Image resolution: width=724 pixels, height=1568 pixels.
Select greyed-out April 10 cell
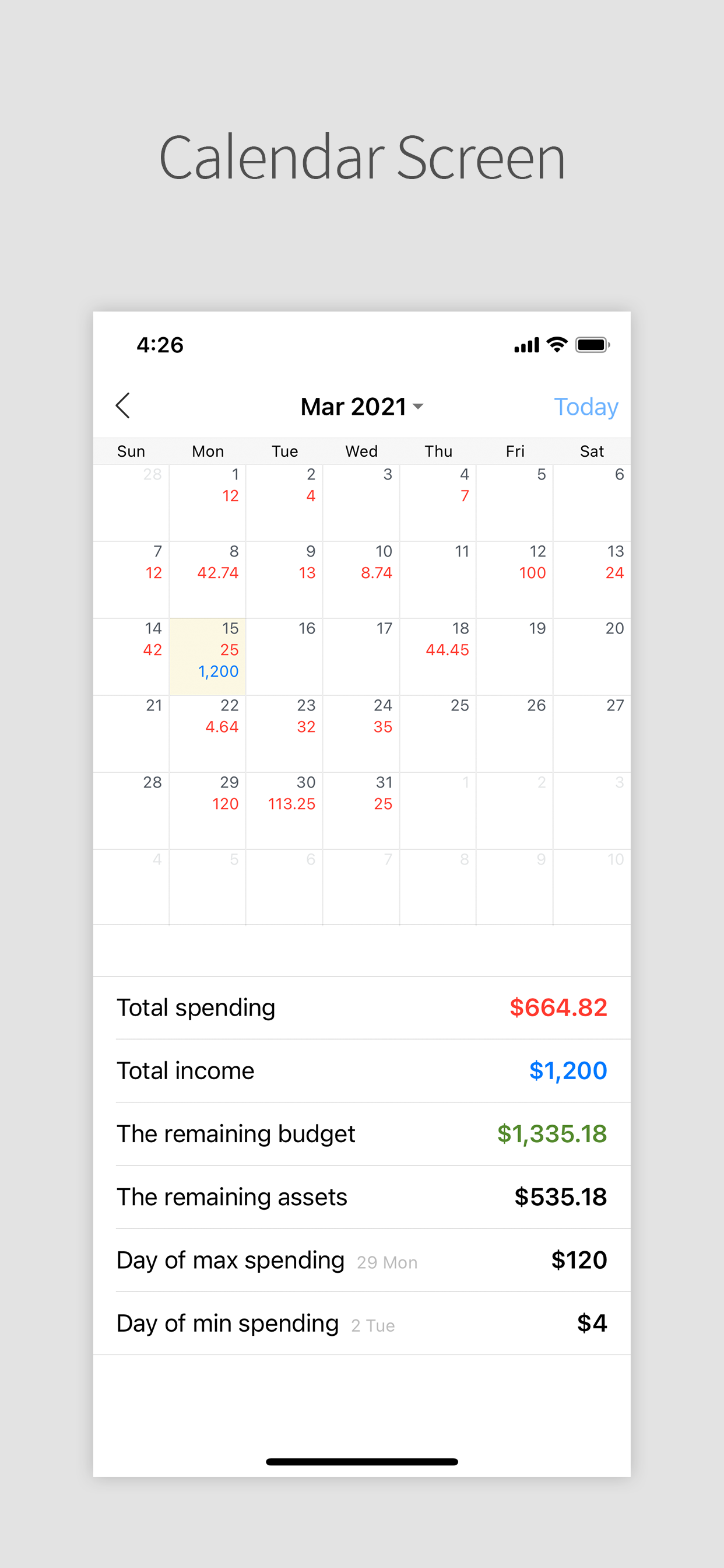pos(592,887)
